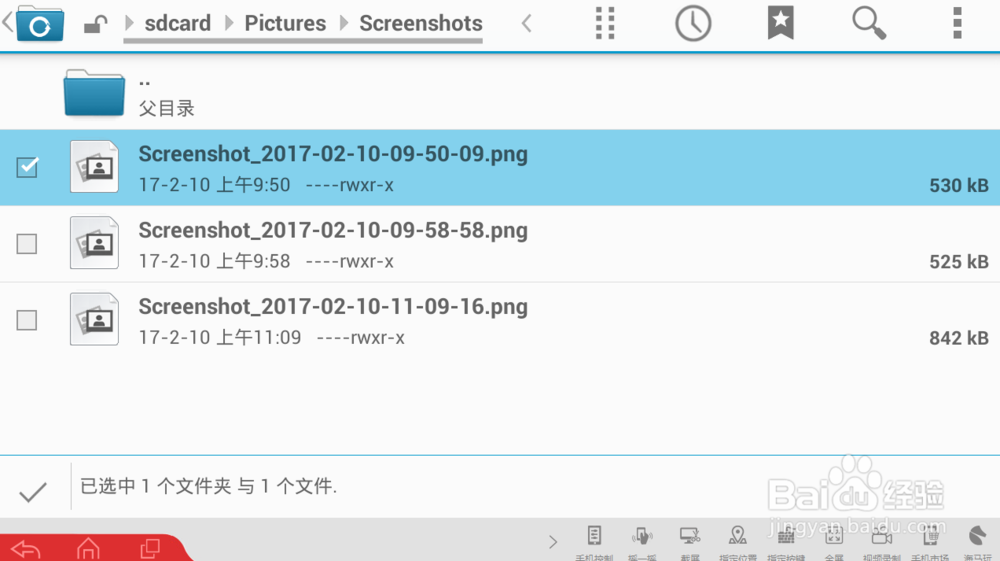The width and height of the screenshot is (1000, 561).
Task: Navigate to sdcard in breadcrumb
Action: pyautogui.click(x=177, y=24)
